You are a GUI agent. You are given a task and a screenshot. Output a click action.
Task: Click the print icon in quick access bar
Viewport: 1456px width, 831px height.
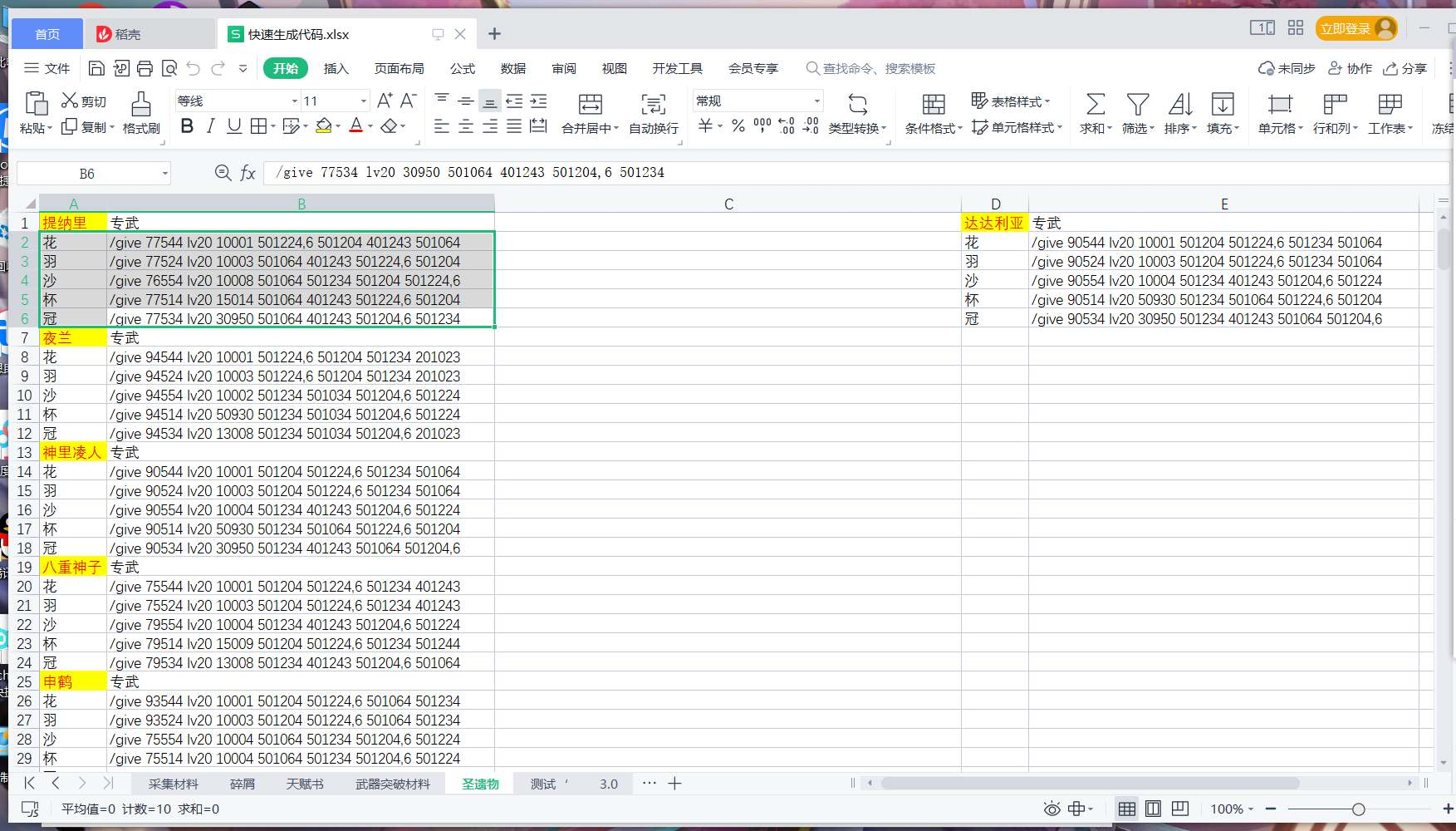145,68
